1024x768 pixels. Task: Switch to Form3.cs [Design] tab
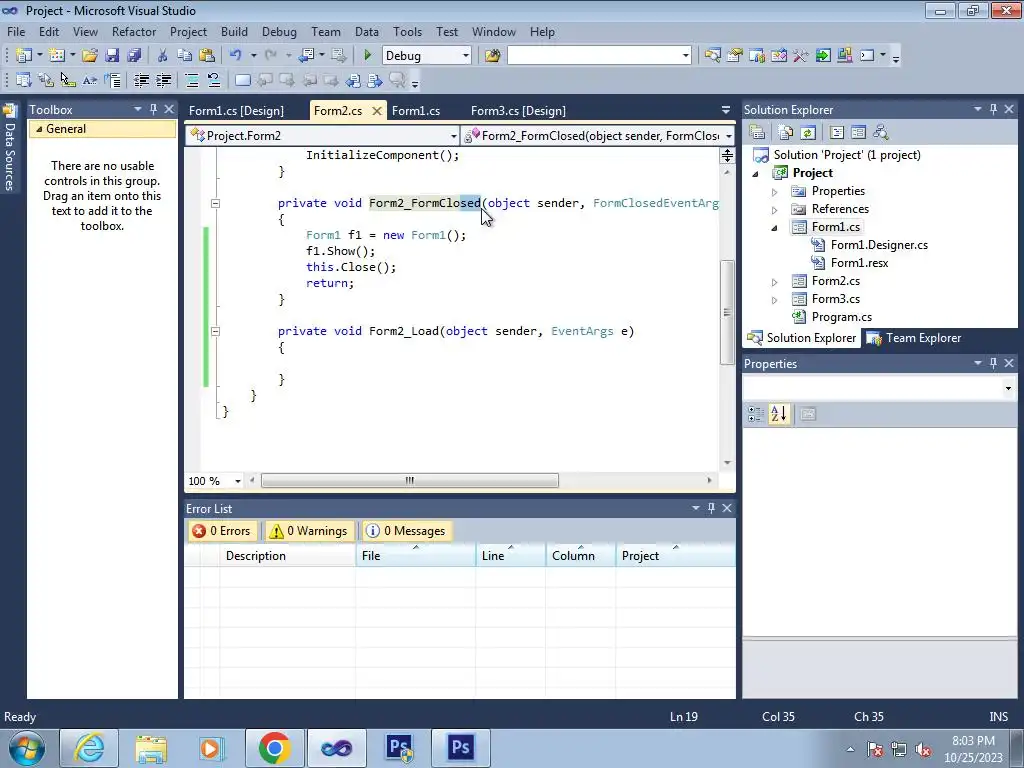tap(518, 110)
